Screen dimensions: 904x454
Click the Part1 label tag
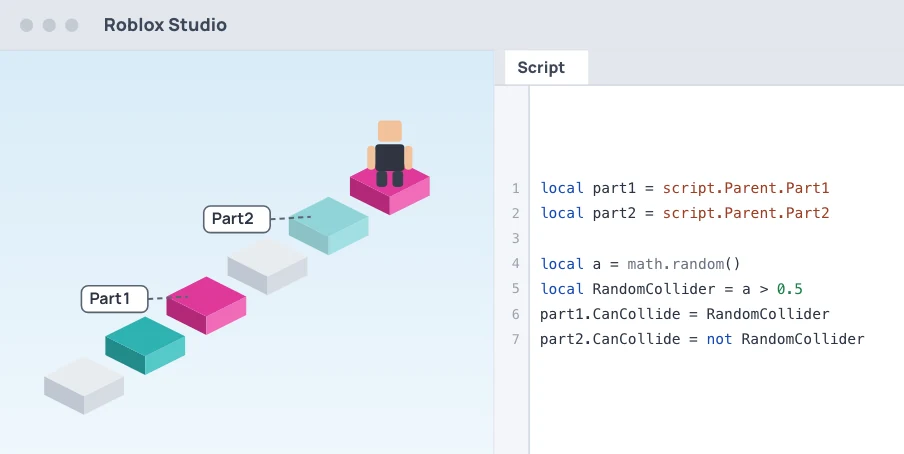(x=115, y=299)
